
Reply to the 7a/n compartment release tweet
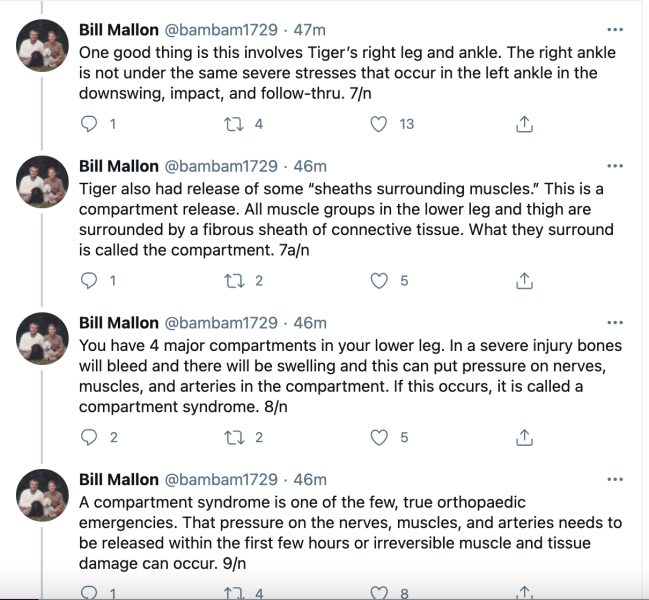point(90,281)
